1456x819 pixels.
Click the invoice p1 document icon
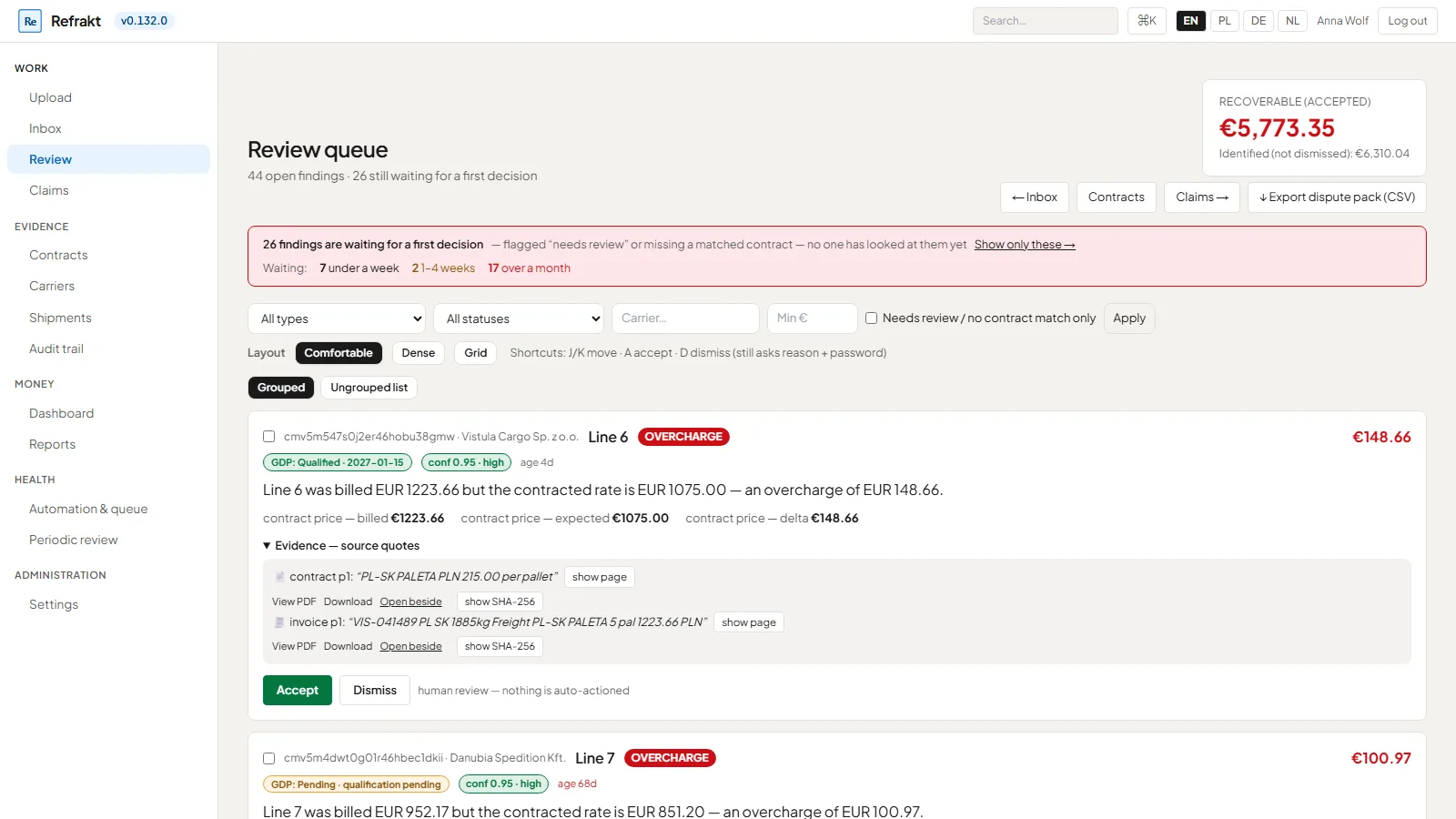tap(279, 622)
